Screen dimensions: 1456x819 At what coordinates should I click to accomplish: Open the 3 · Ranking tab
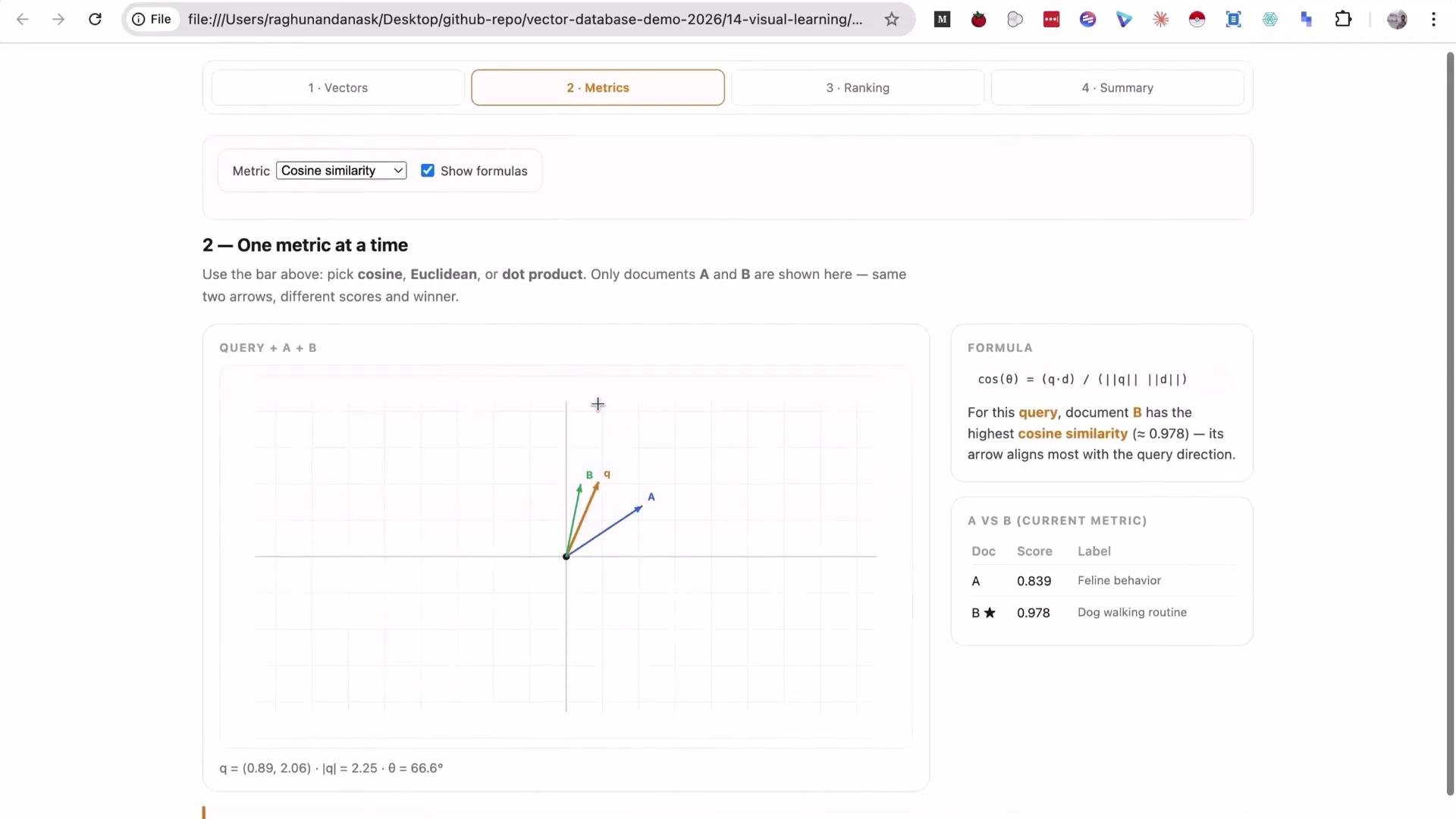[x=858, y=88]
